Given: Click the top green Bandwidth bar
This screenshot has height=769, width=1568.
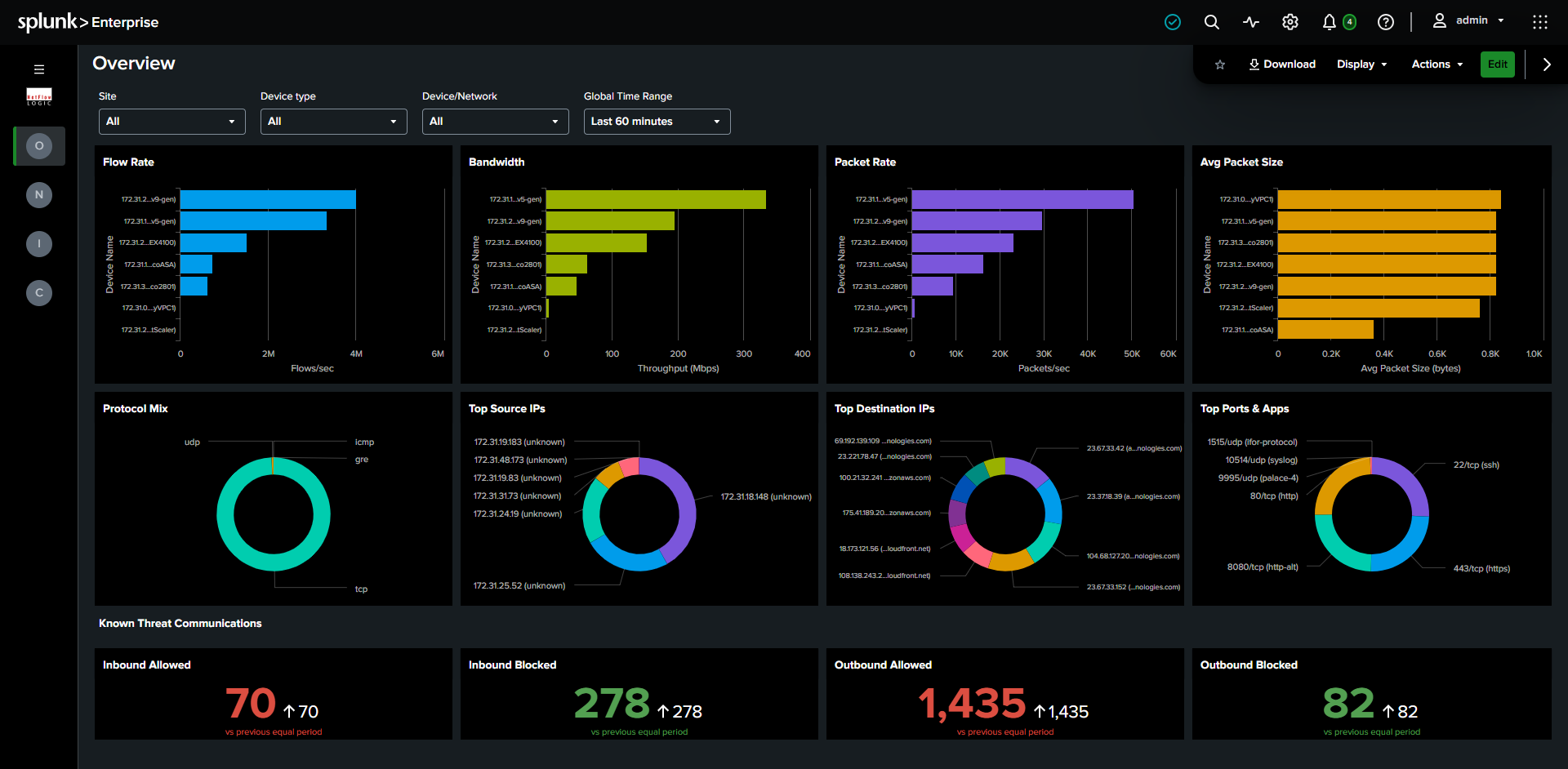Looking at the screenshot, I should coord(656,200).
